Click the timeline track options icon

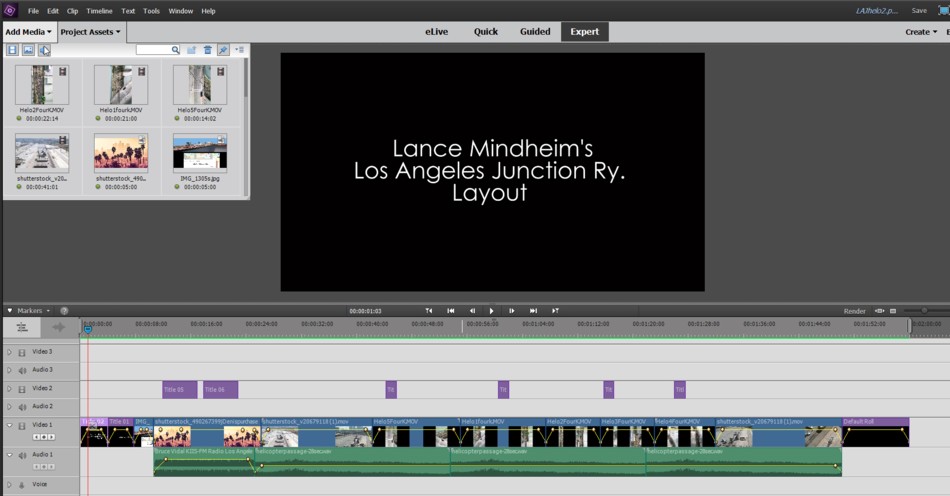[22, 327]
